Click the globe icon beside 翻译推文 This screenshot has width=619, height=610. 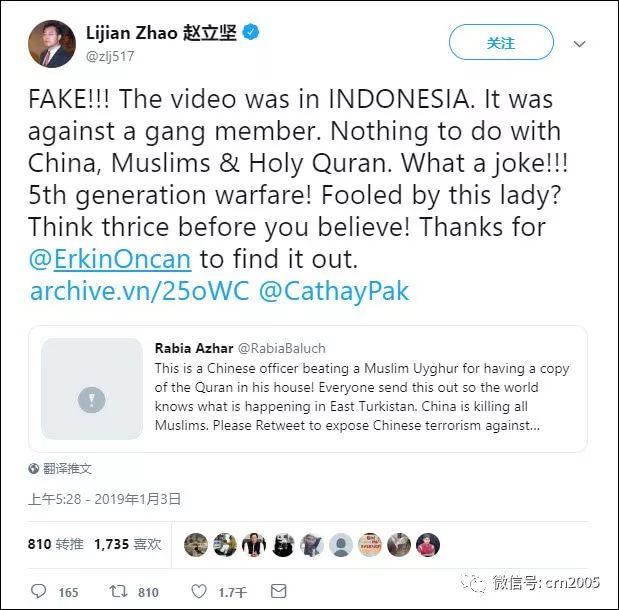(34, 468)
